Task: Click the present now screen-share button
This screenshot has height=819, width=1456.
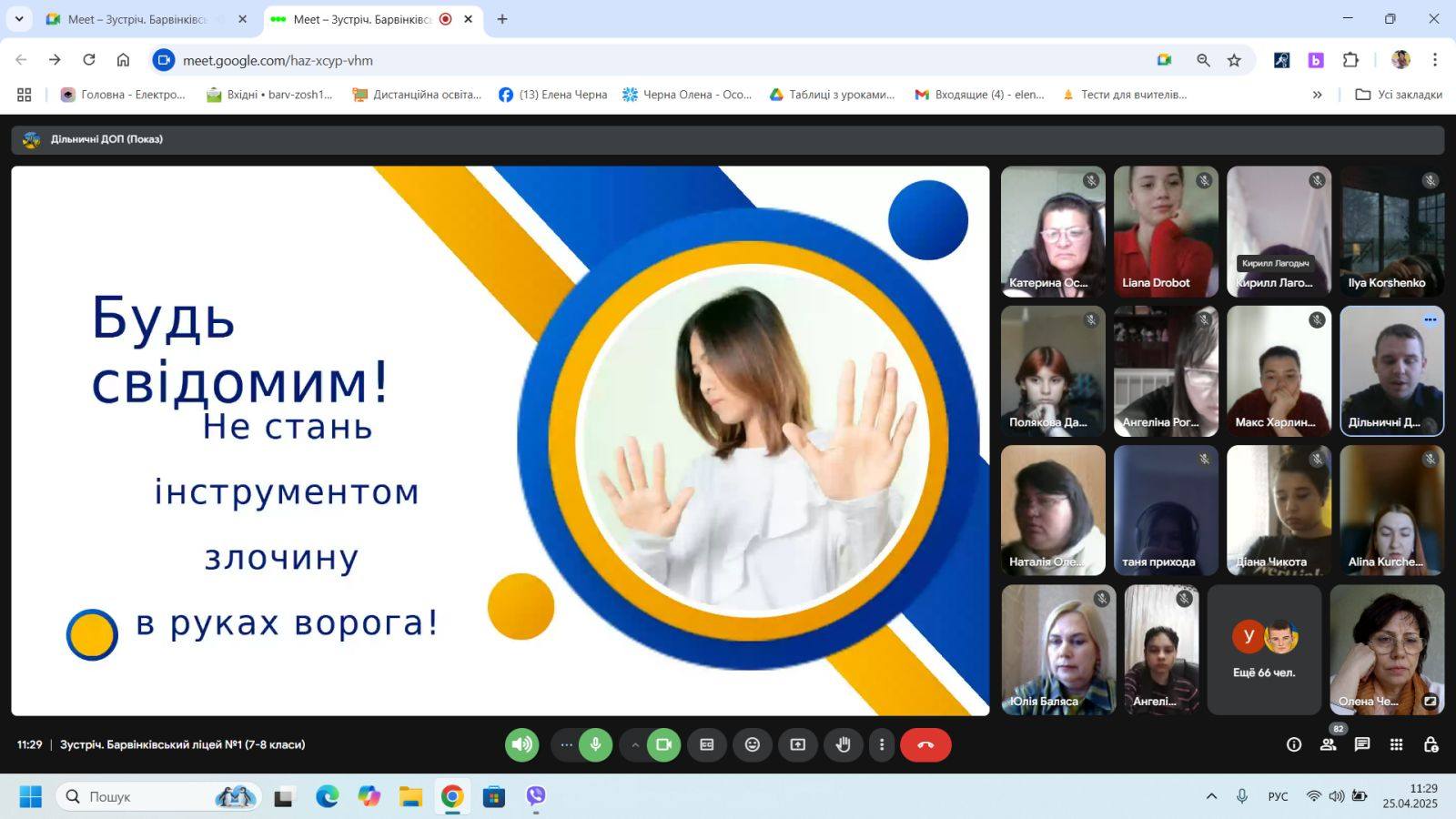Action: click(x=798, y=744)
